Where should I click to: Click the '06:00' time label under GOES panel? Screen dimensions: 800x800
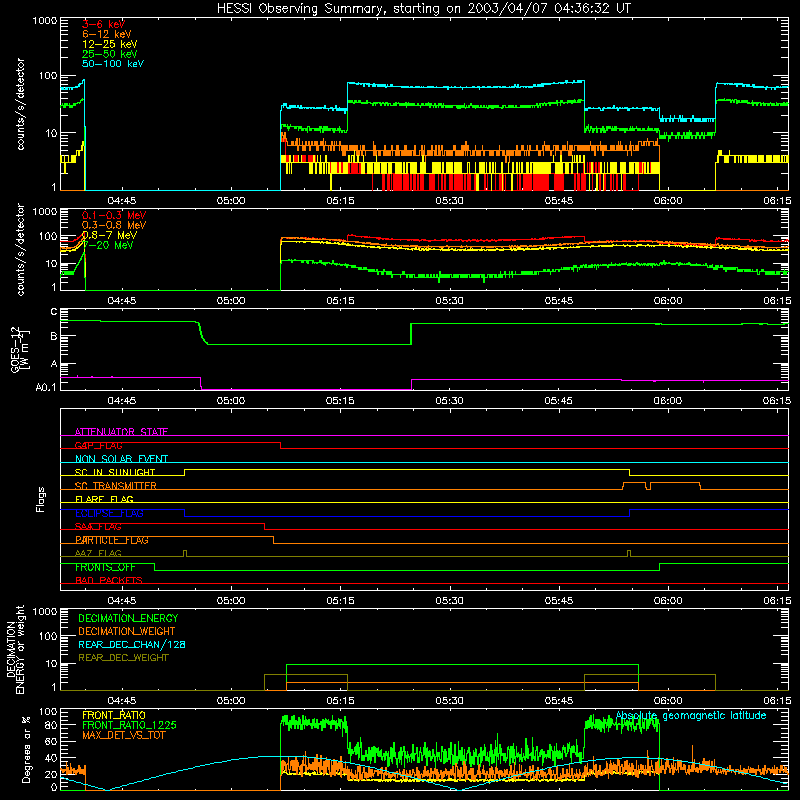pyautogui.click(x=668, y=401)
